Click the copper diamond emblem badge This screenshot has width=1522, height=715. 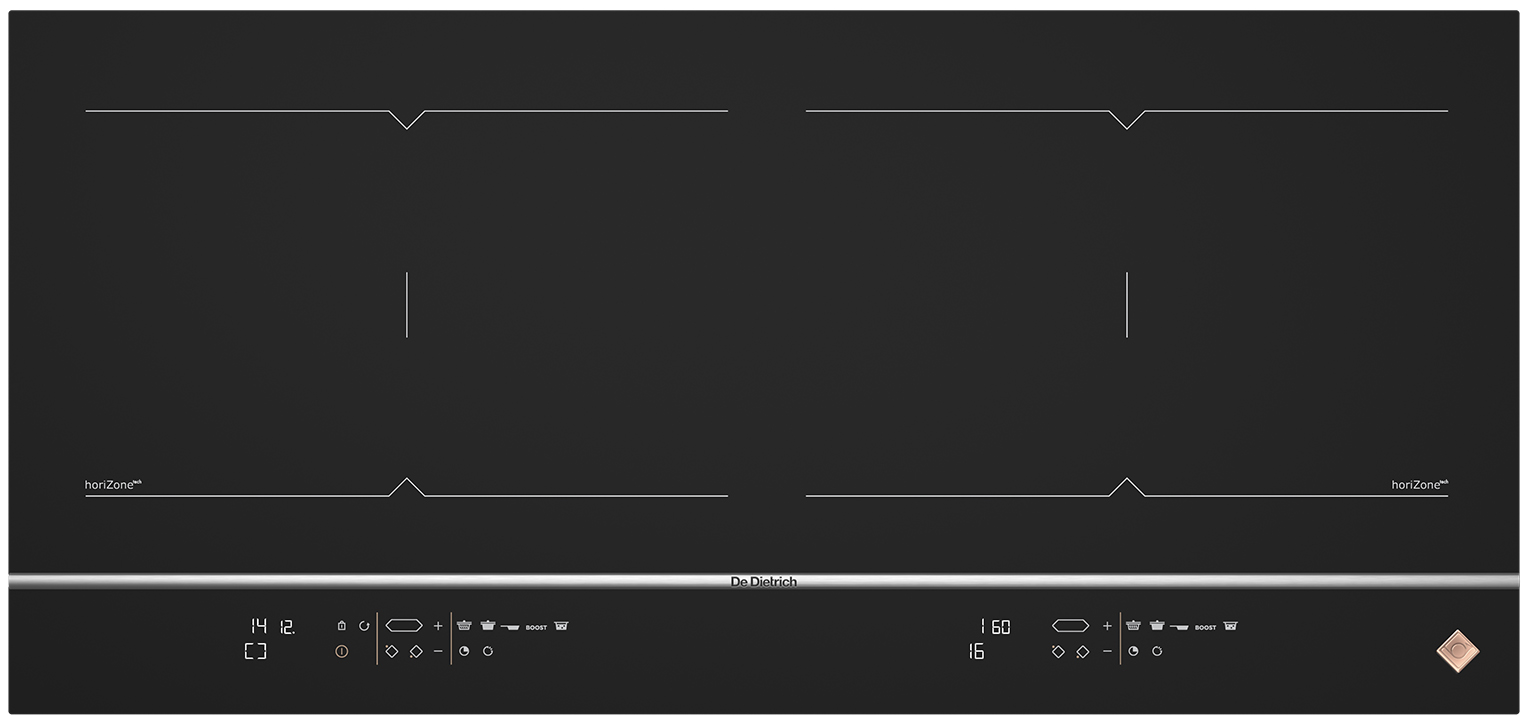(1458, 651)
